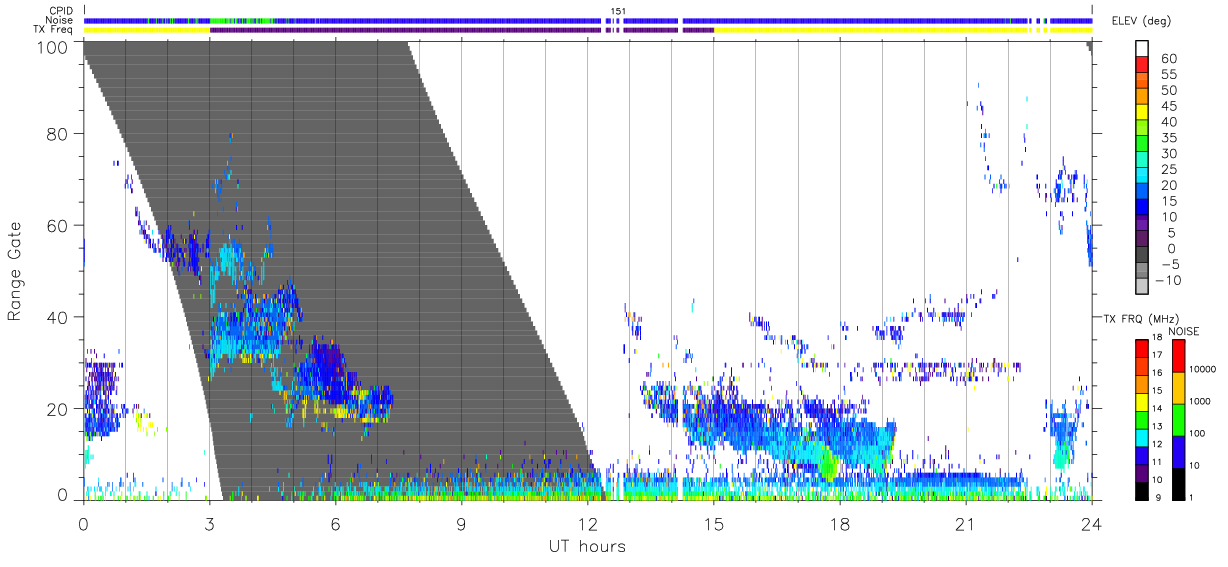Click the '151' CPID value label

618,11
